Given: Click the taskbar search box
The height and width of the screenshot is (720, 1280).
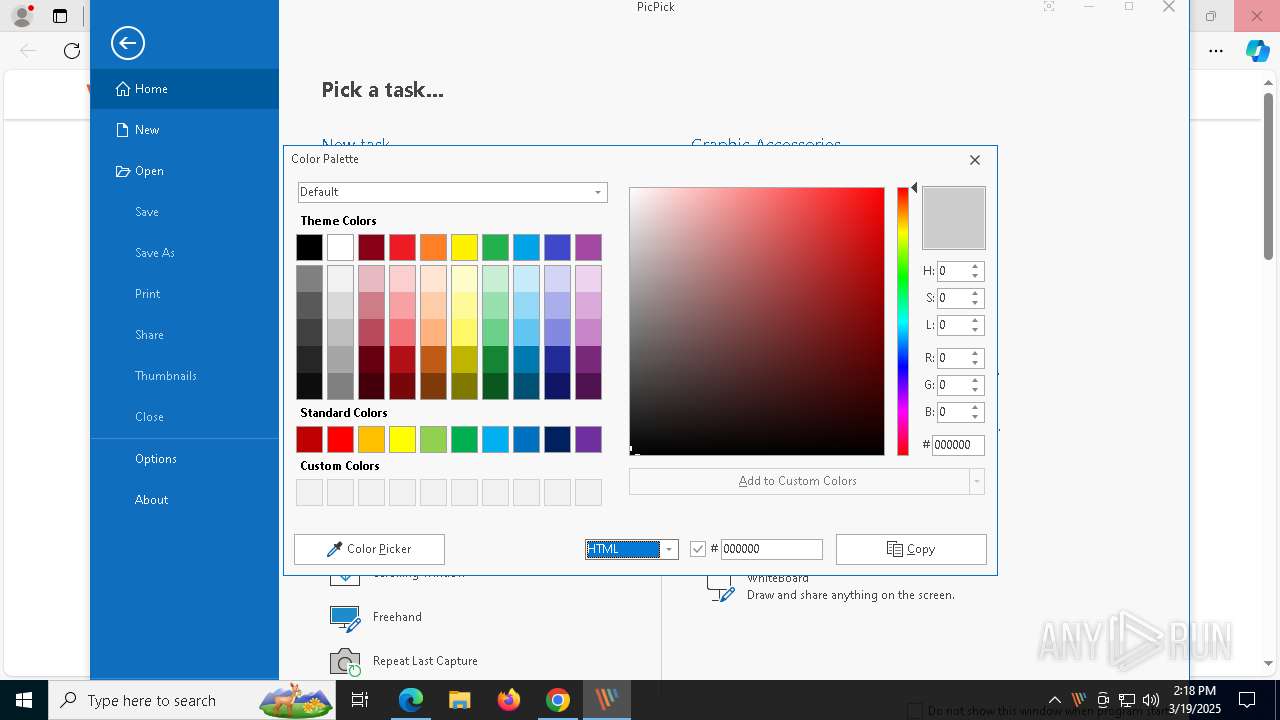Looking at the screenshot, I should 190,700.
